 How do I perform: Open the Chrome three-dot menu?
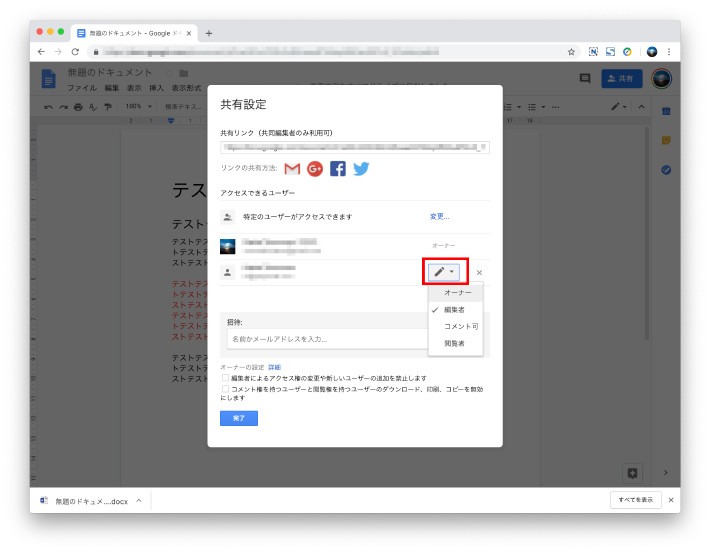pos(669,52)
